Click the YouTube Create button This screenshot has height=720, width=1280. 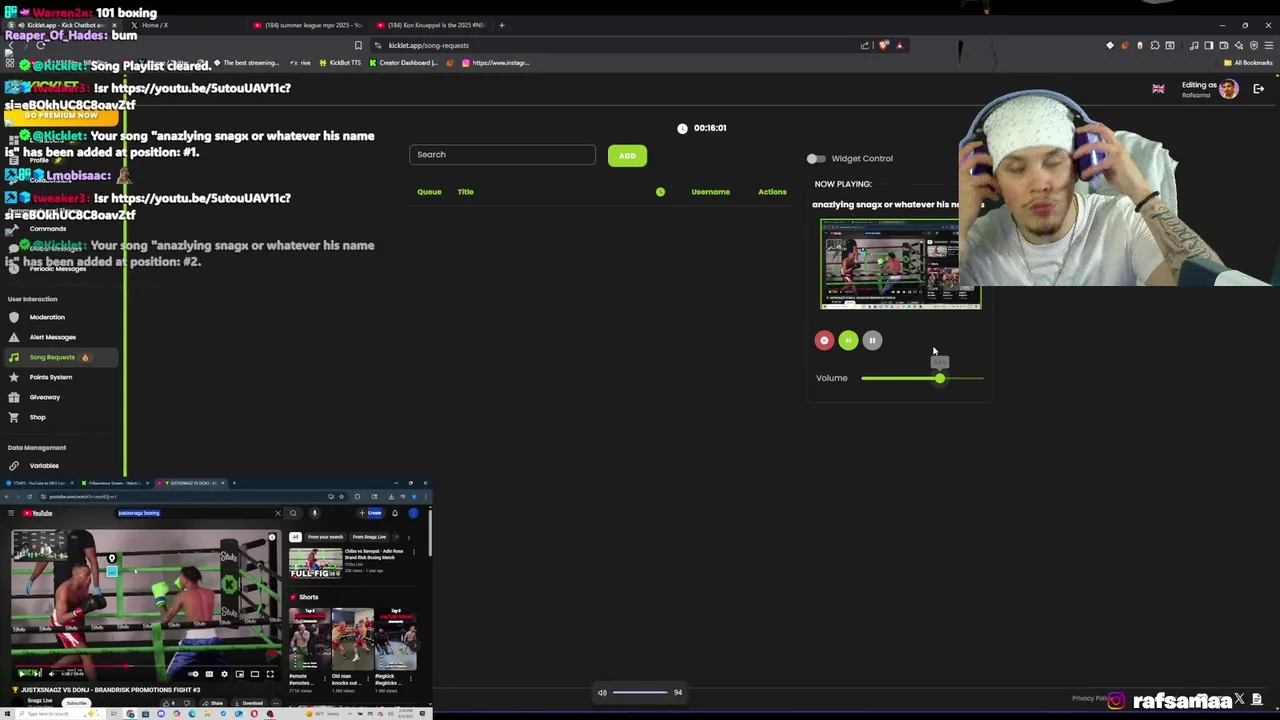tap(371, 513)
